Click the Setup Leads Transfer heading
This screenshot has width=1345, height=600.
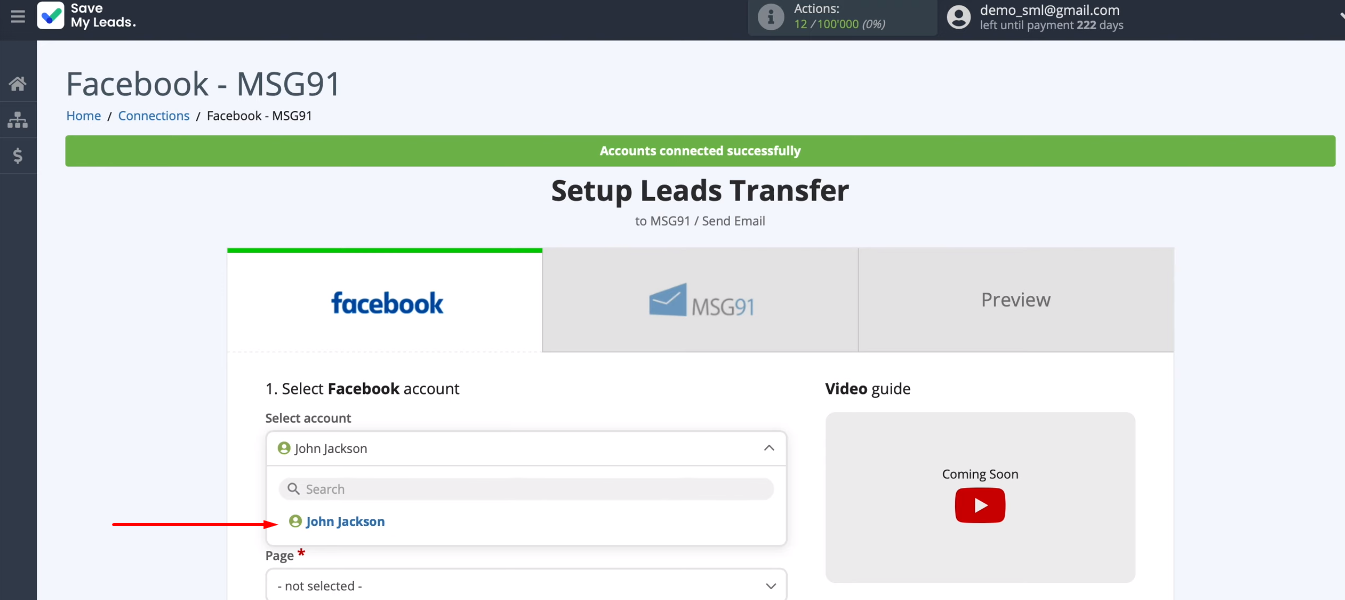pos(700,190)
